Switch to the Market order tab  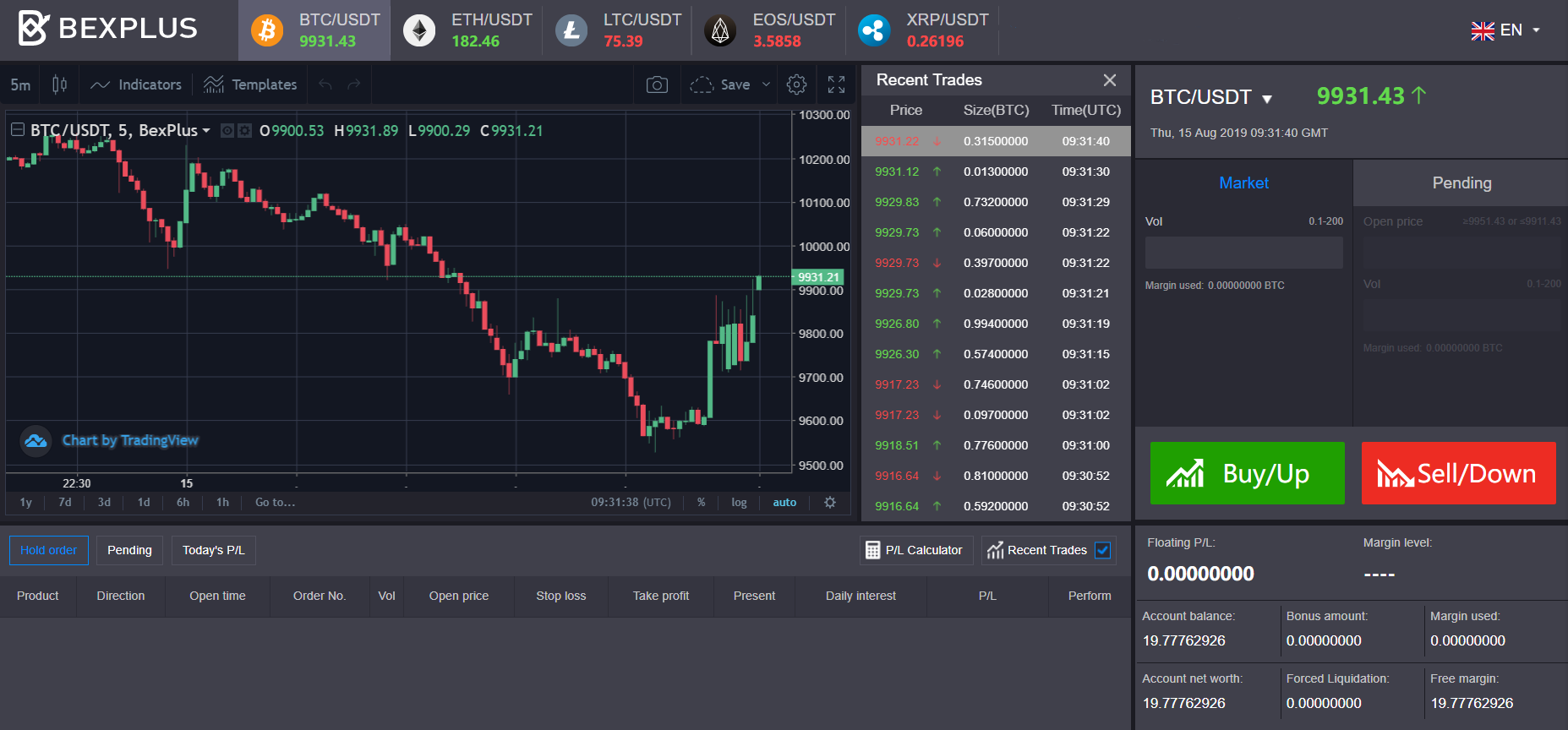(1243, 183)
